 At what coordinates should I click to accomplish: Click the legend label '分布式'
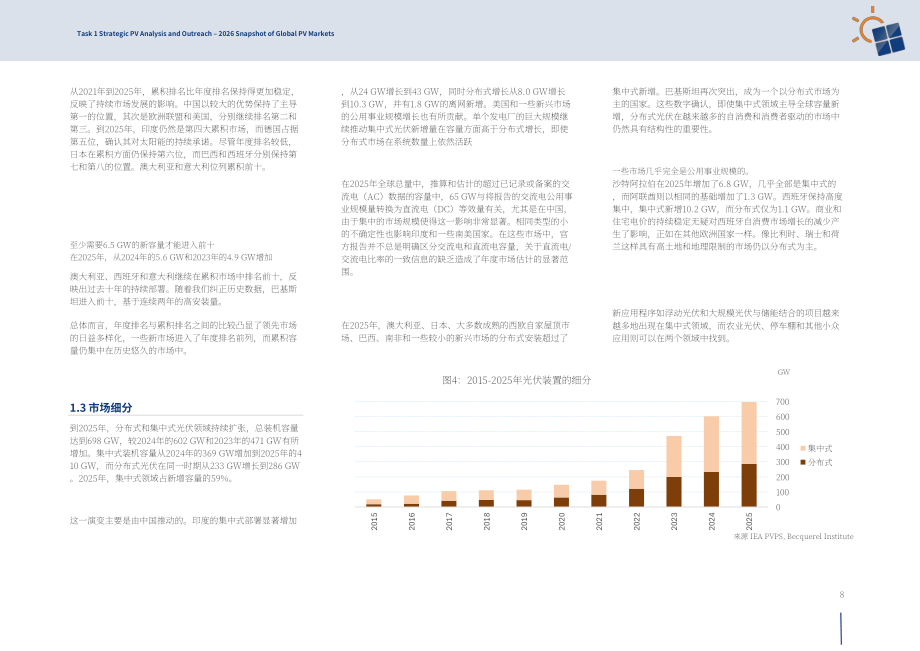pyautogui.click(x=820, y=462)
